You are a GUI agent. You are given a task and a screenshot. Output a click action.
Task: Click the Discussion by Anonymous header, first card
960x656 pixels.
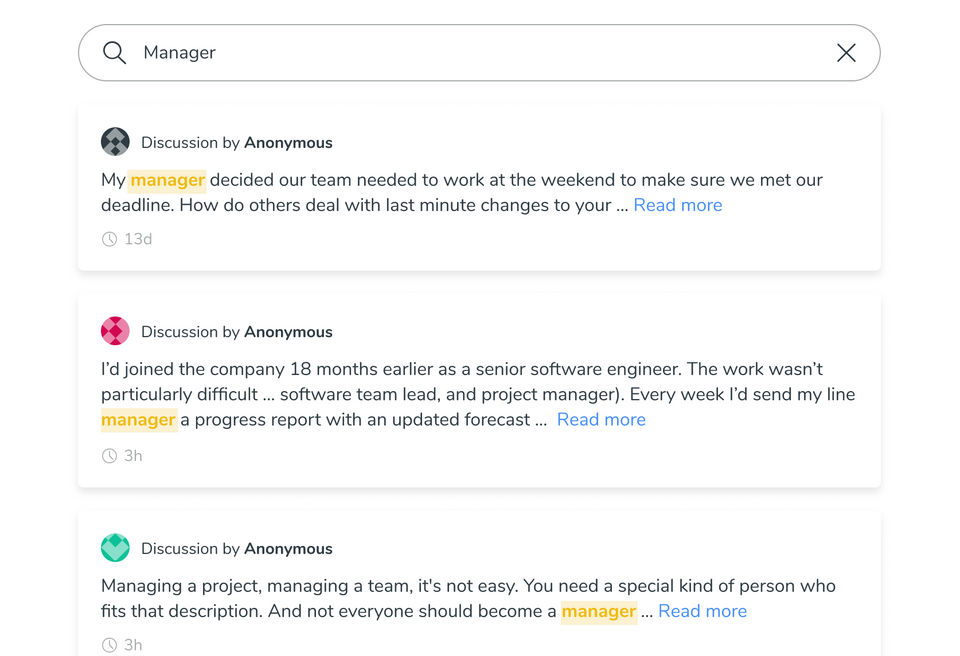(236, 143)
